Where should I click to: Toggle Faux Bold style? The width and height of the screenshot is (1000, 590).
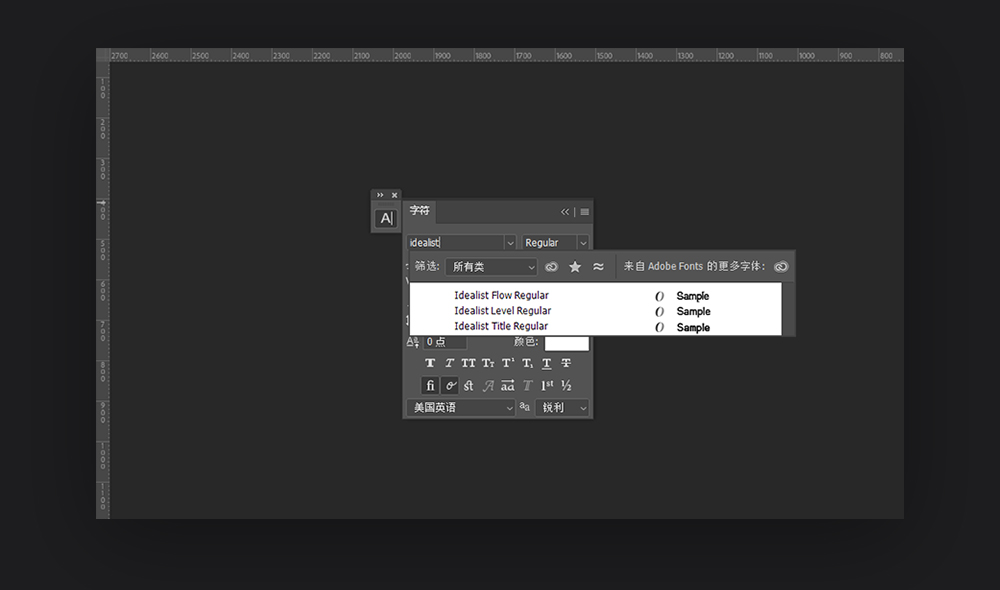[430, 363]
